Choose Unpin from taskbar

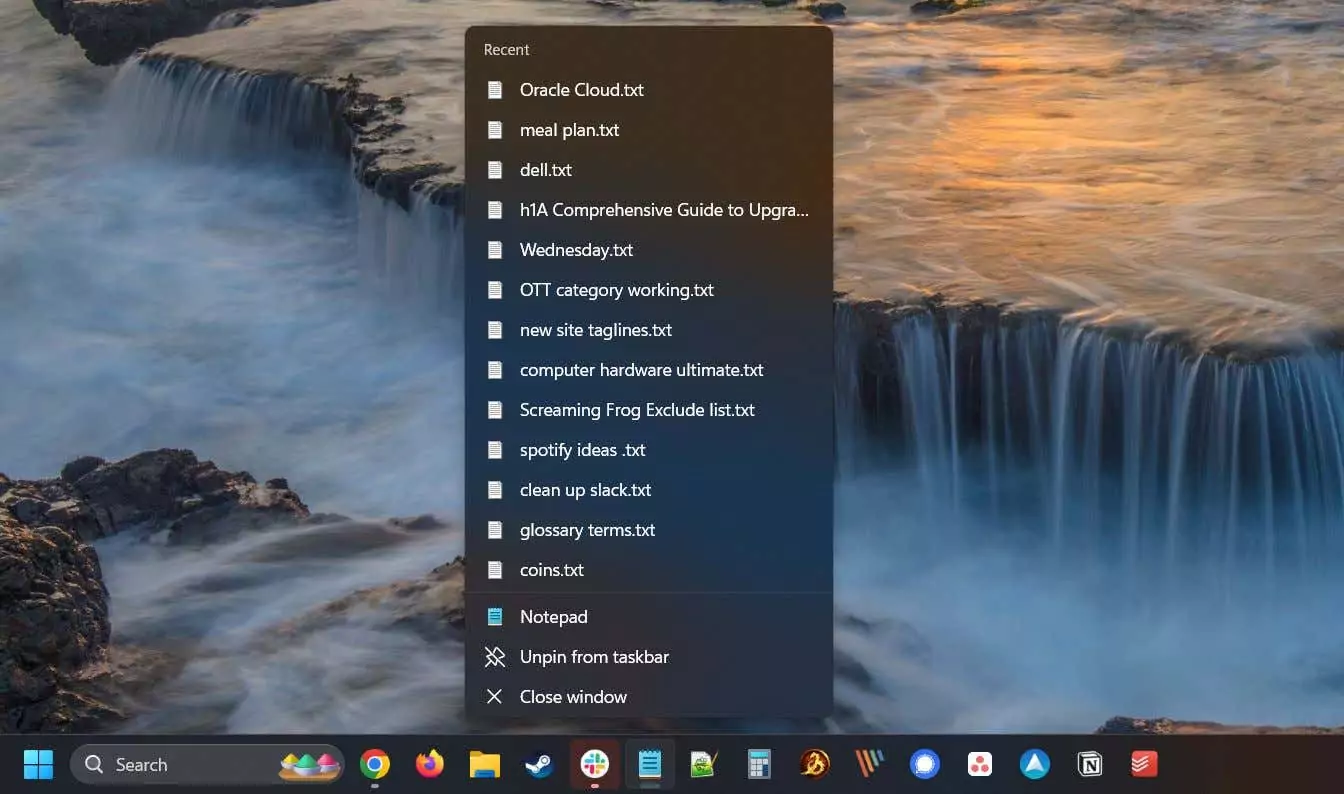[594, 657]
